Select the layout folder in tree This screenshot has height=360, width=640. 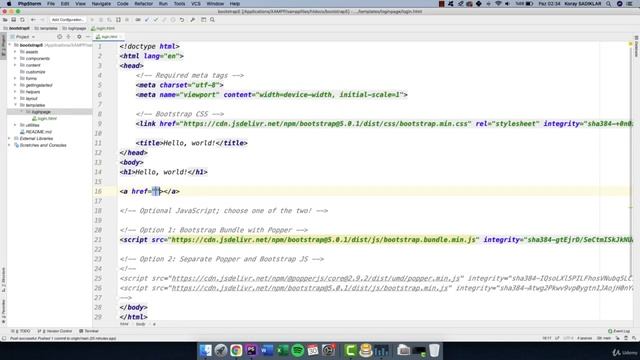point(29,98)
